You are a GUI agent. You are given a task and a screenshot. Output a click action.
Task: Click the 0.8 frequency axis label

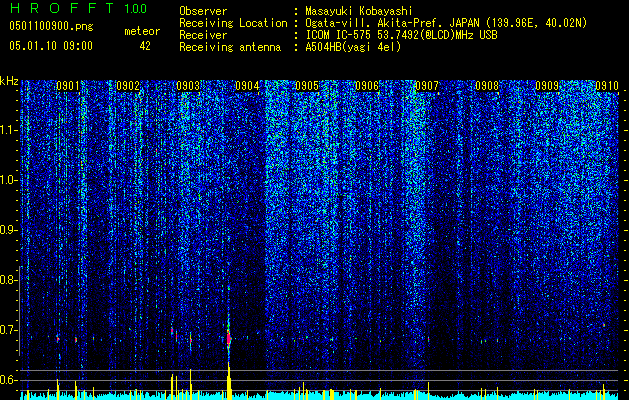click(x=8, y=280)
